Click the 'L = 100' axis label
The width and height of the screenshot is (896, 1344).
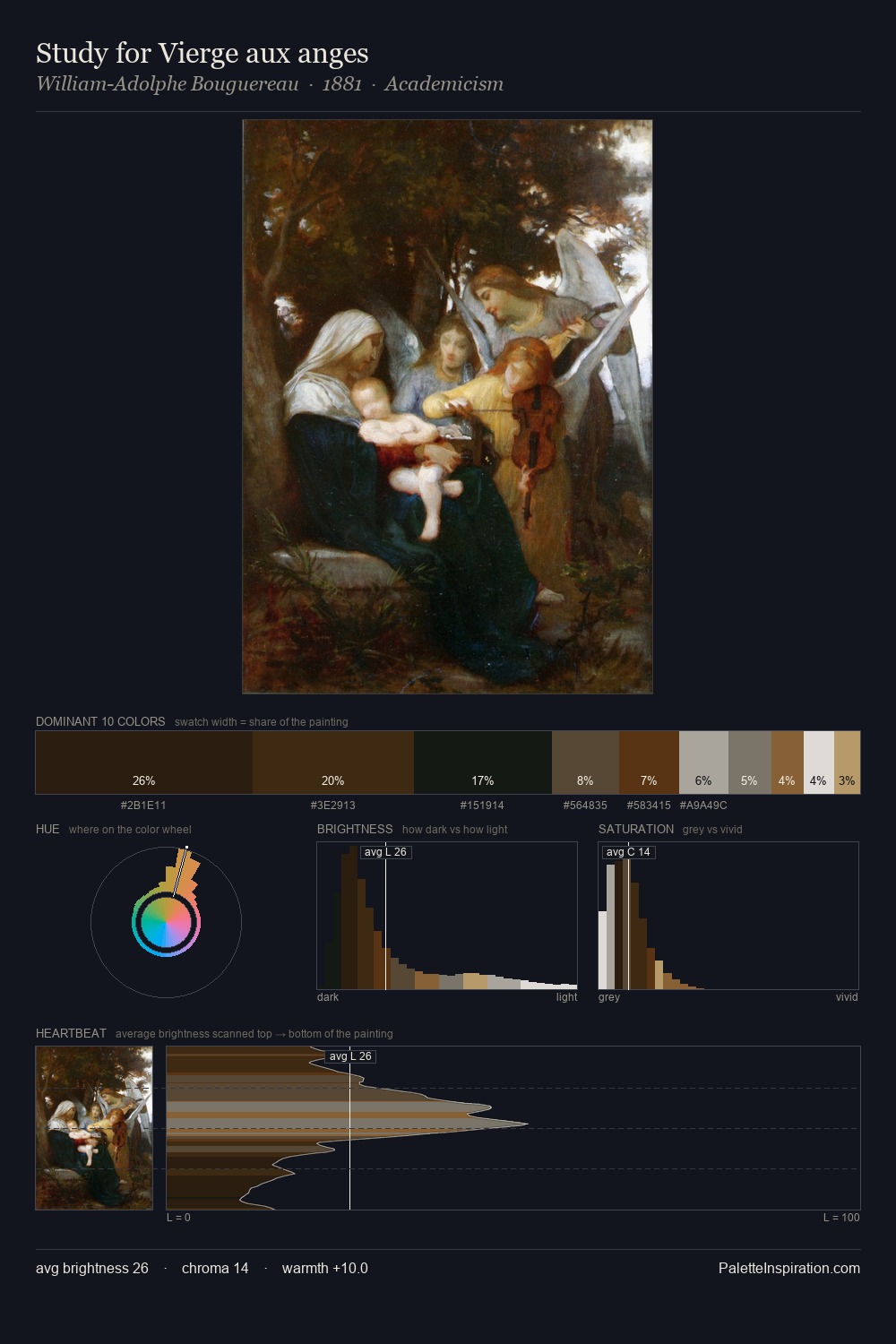pos(841,1218)
